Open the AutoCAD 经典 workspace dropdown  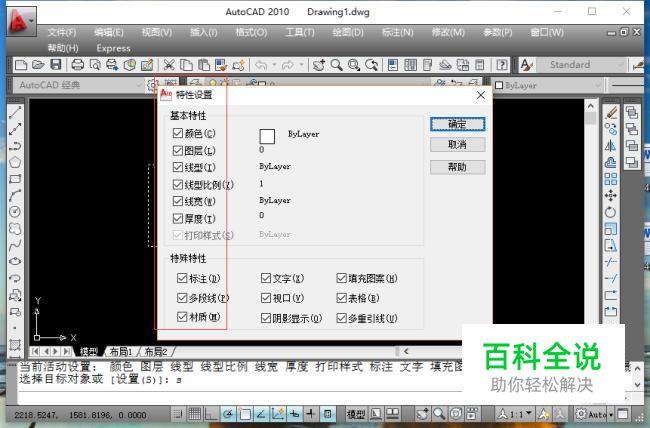79,85
